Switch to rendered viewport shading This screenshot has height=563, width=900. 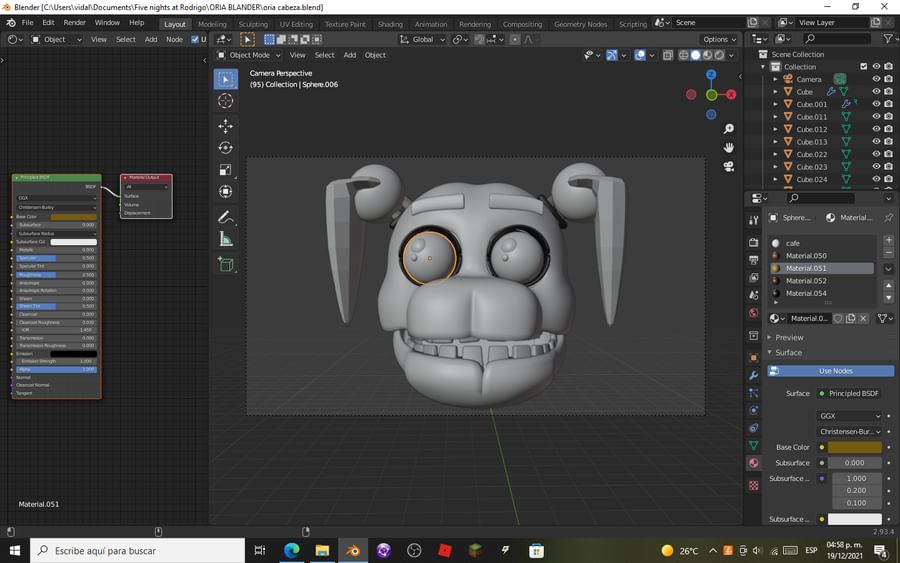719,55
